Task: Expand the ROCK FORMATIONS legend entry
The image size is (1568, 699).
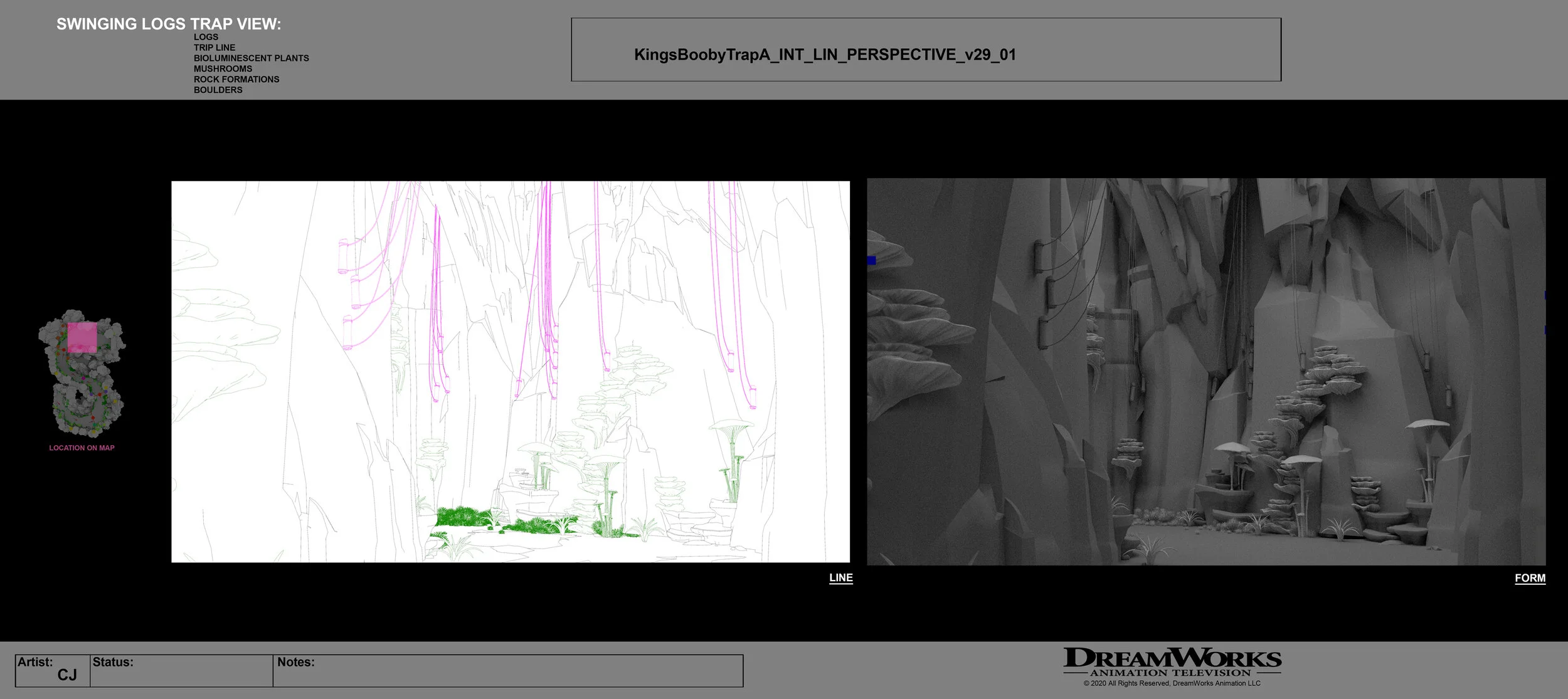Action: click(x=236, y=79)
